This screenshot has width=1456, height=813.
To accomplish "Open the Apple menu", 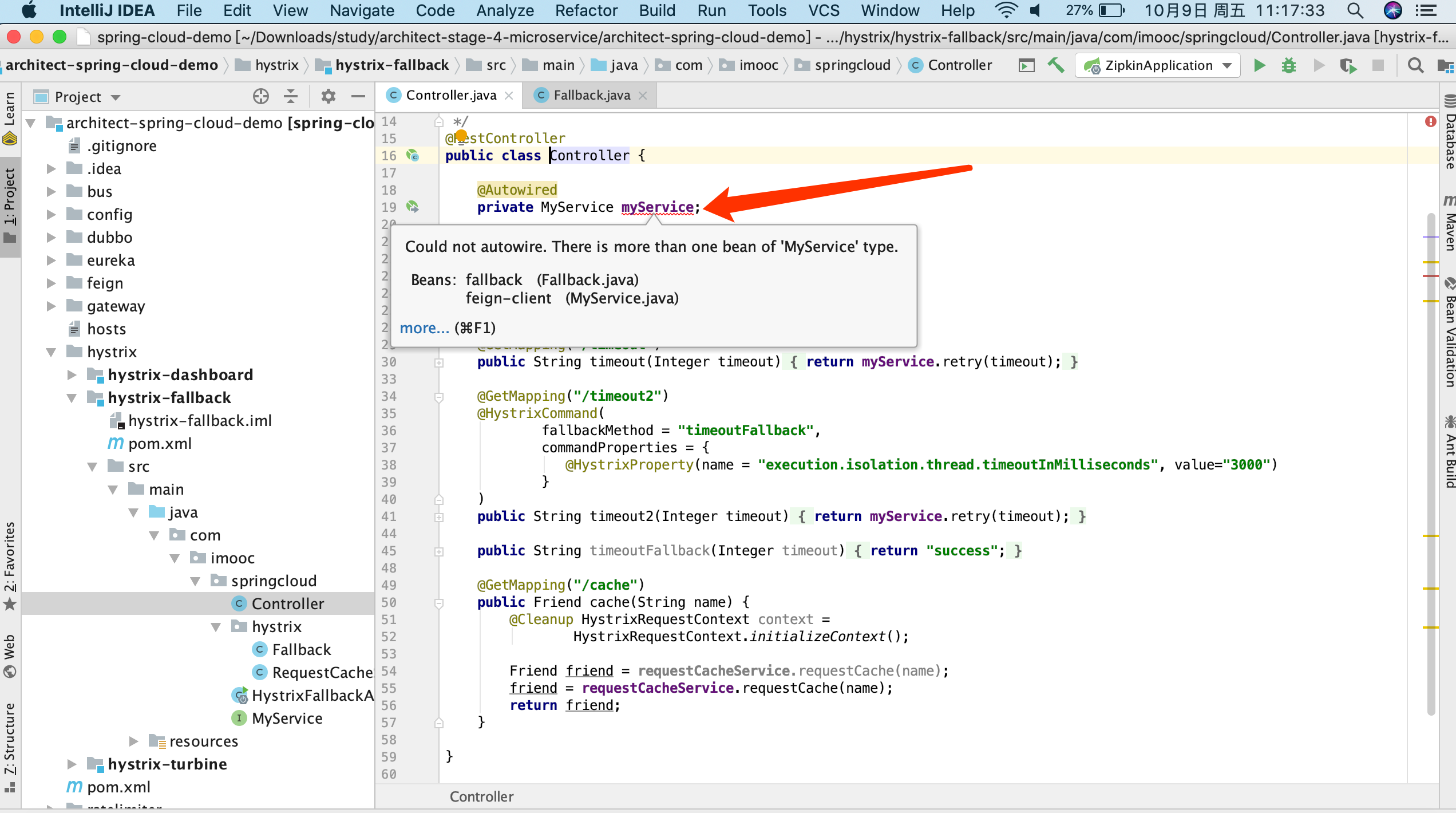I will (29, 10).
